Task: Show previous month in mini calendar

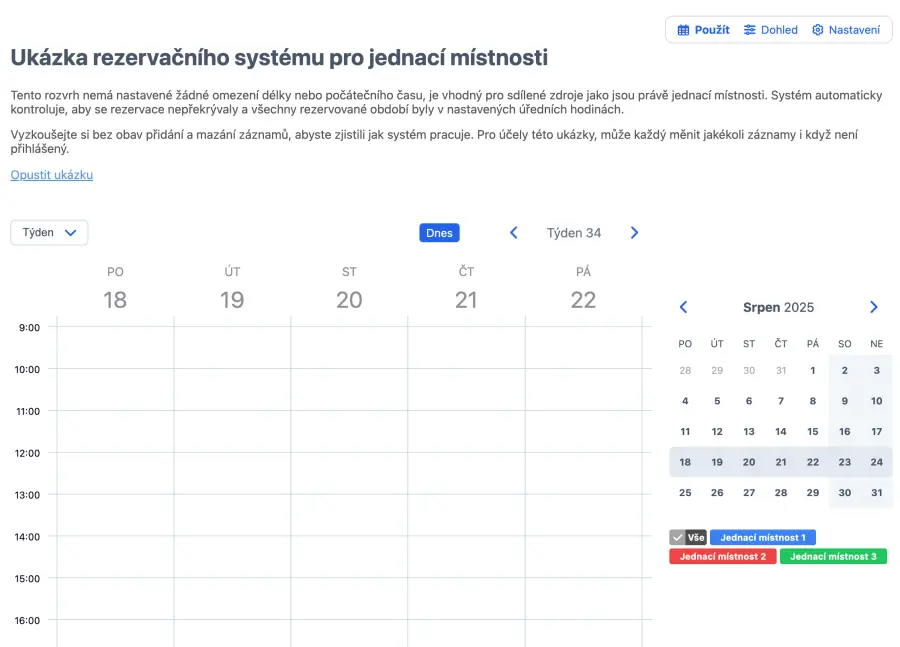Action: 684,308
